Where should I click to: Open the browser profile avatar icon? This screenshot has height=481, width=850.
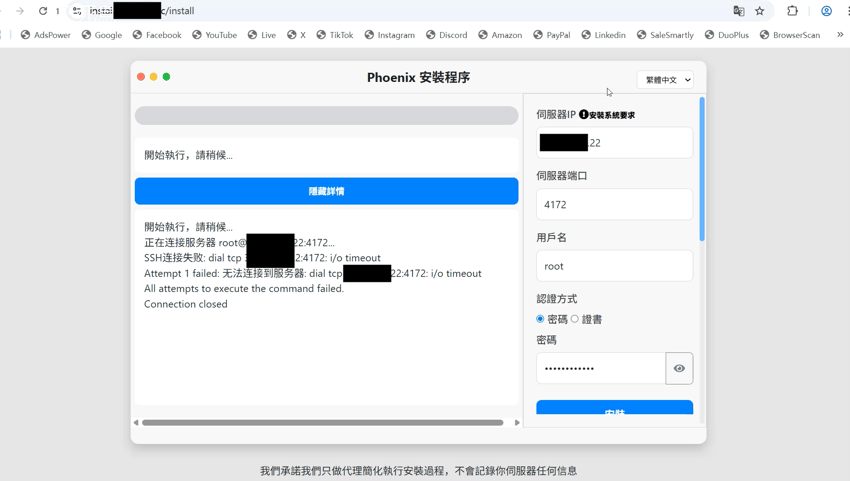point(826,11)
